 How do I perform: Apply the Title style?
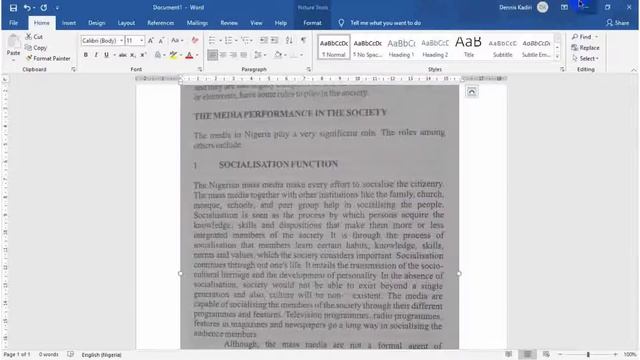point(469,47)
